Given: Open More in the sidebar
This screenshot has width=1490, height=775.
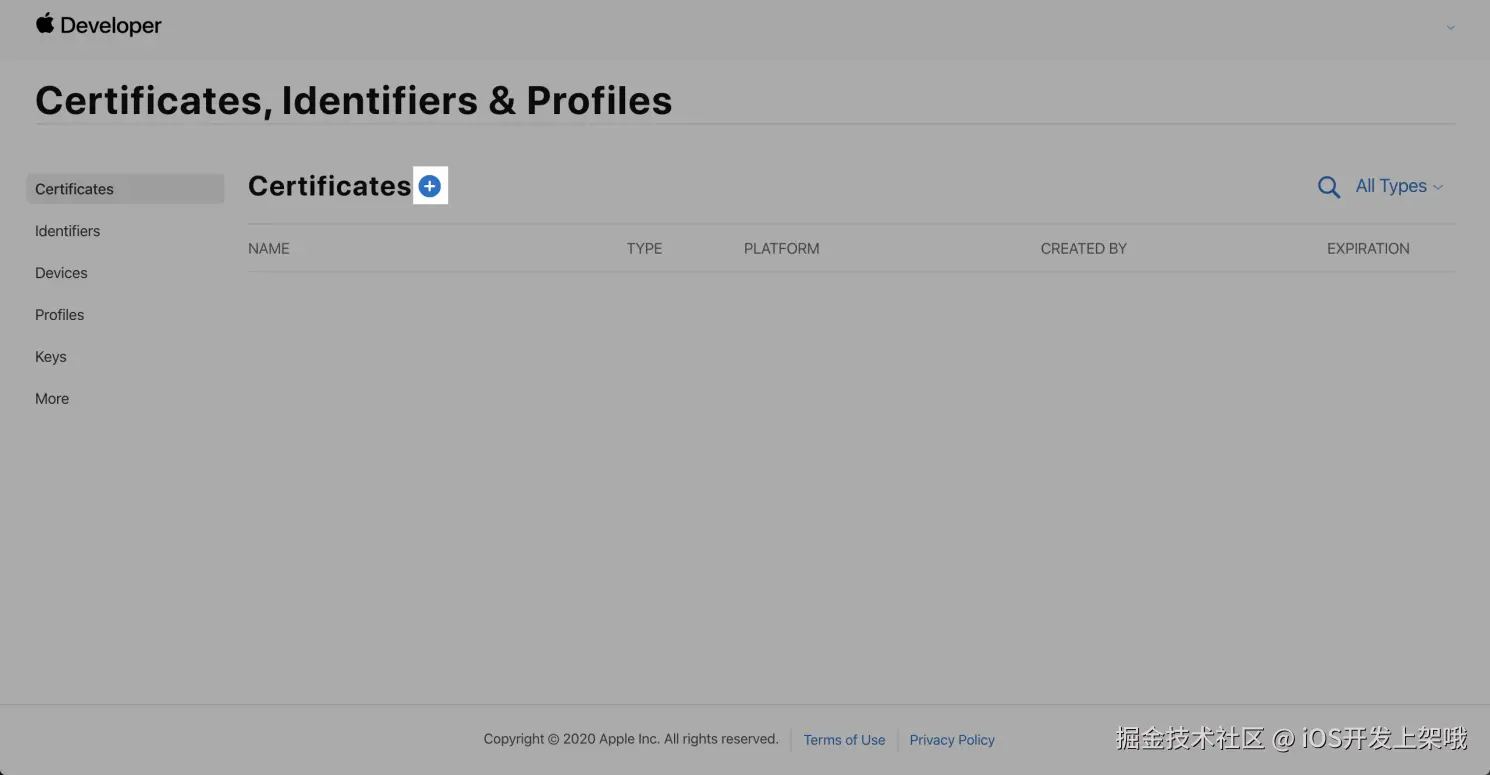Looking at the screenshot, I should tap(52, 399).
